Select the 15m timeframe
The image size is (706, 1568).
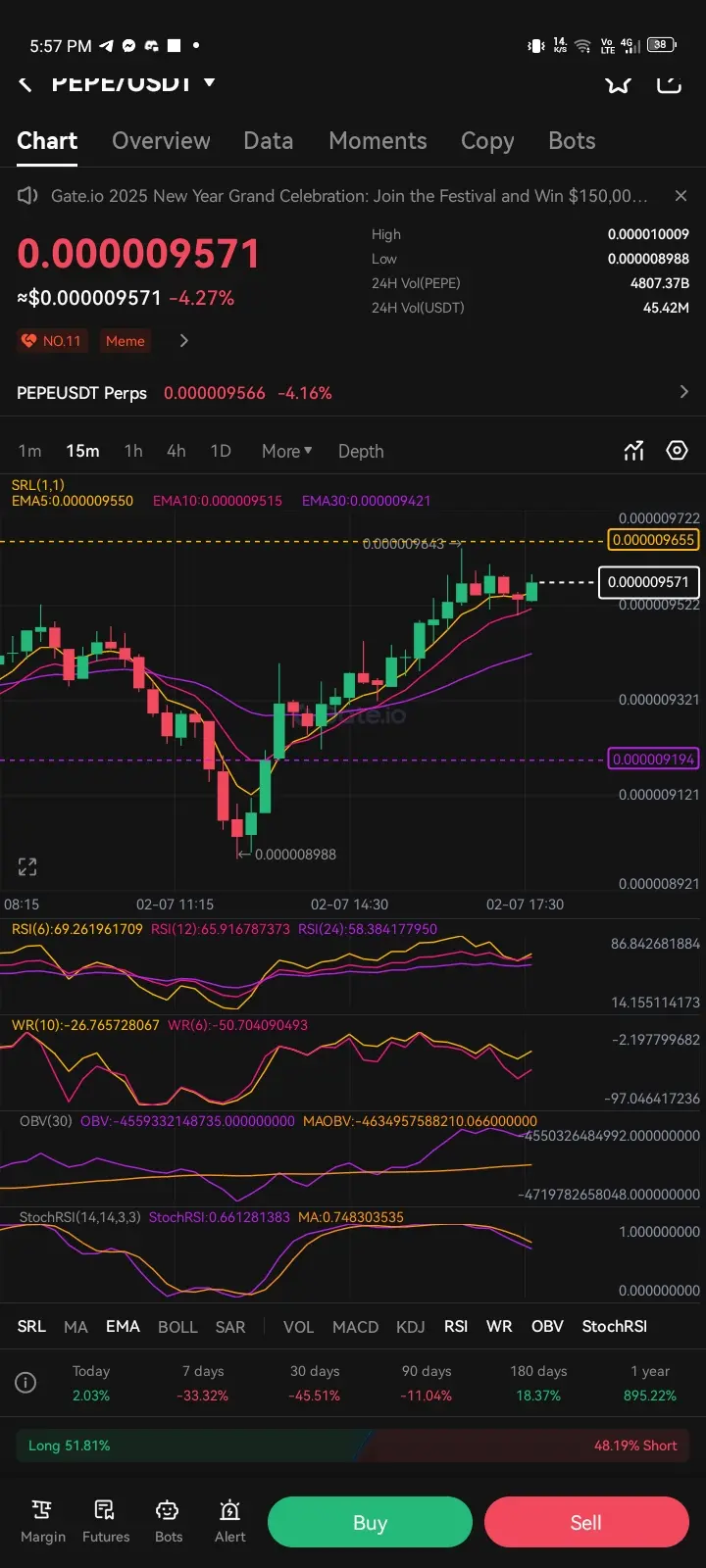click(82, 452)
